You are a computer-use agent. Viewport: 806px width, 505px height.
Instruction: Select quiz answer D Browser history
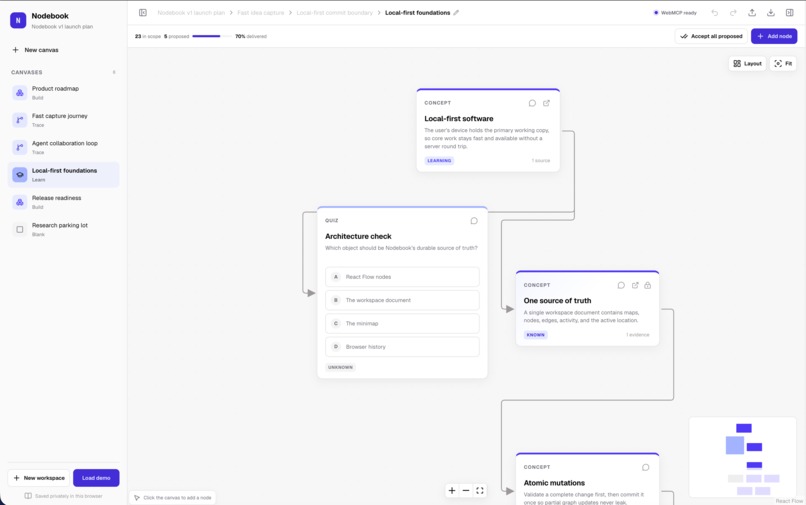[402, 347]
